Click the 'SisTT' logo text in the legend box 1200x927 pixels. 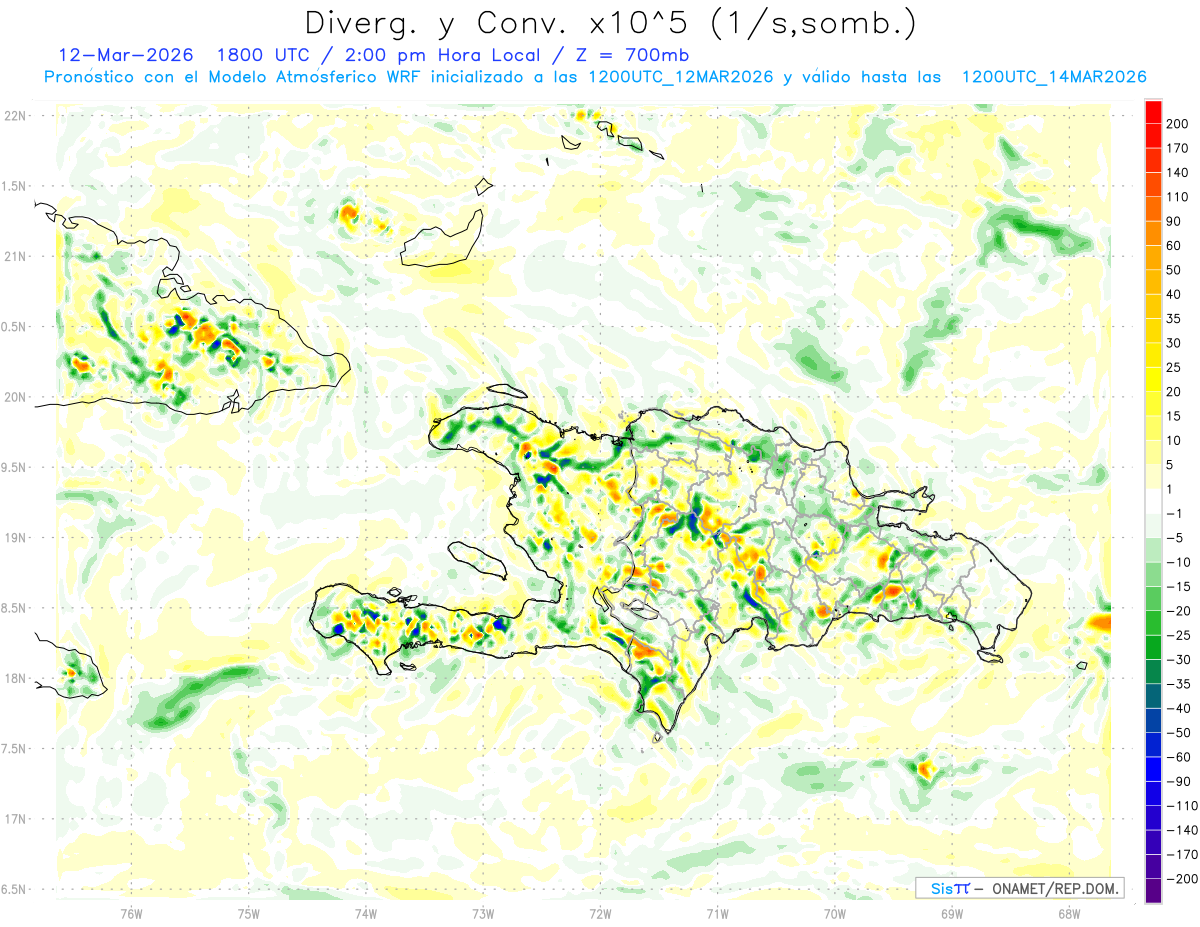(950, 888)
